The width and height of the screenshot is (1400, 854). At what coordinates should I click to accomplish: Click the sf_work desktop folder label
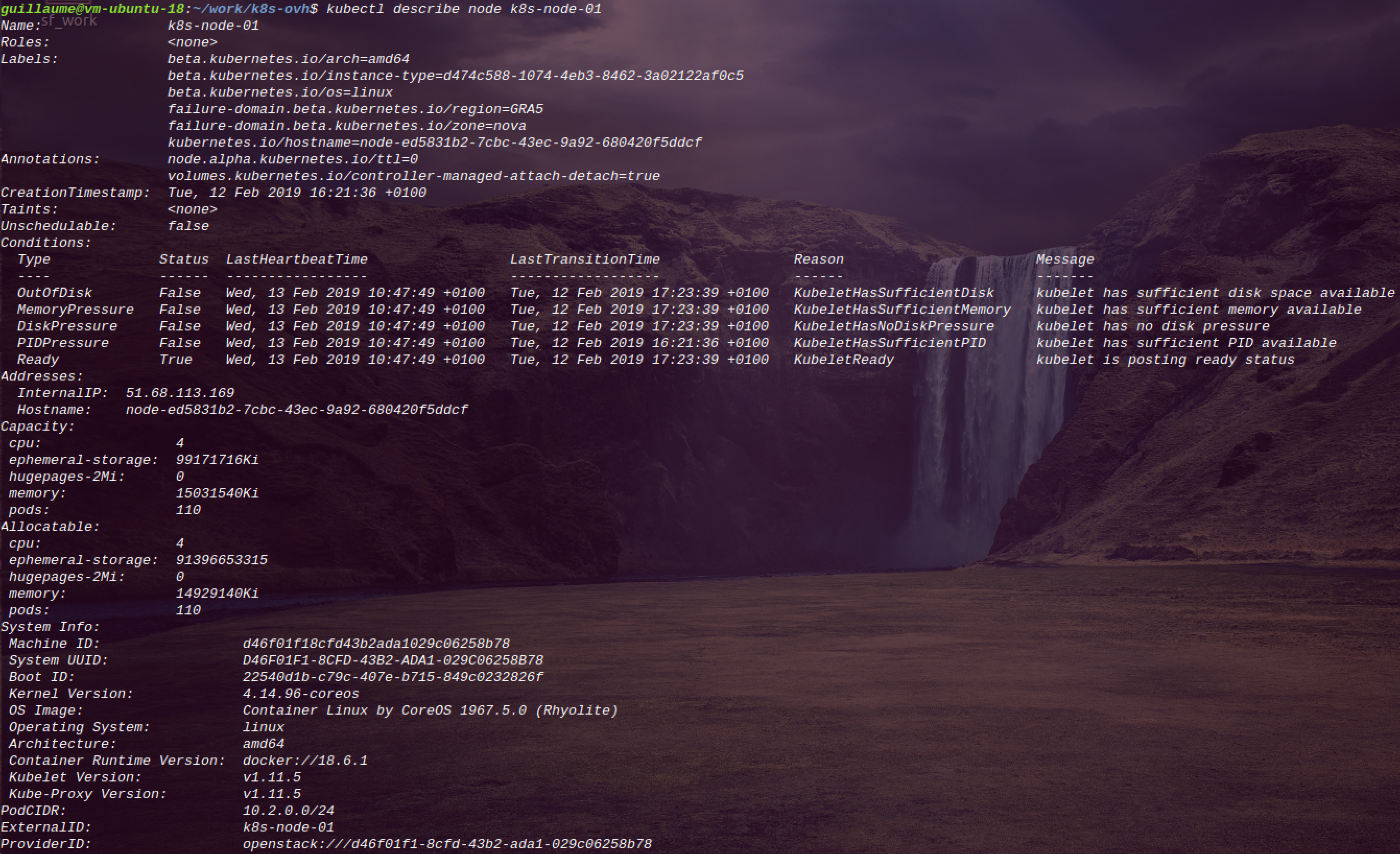pyautogui.click(x=69, y=21)
